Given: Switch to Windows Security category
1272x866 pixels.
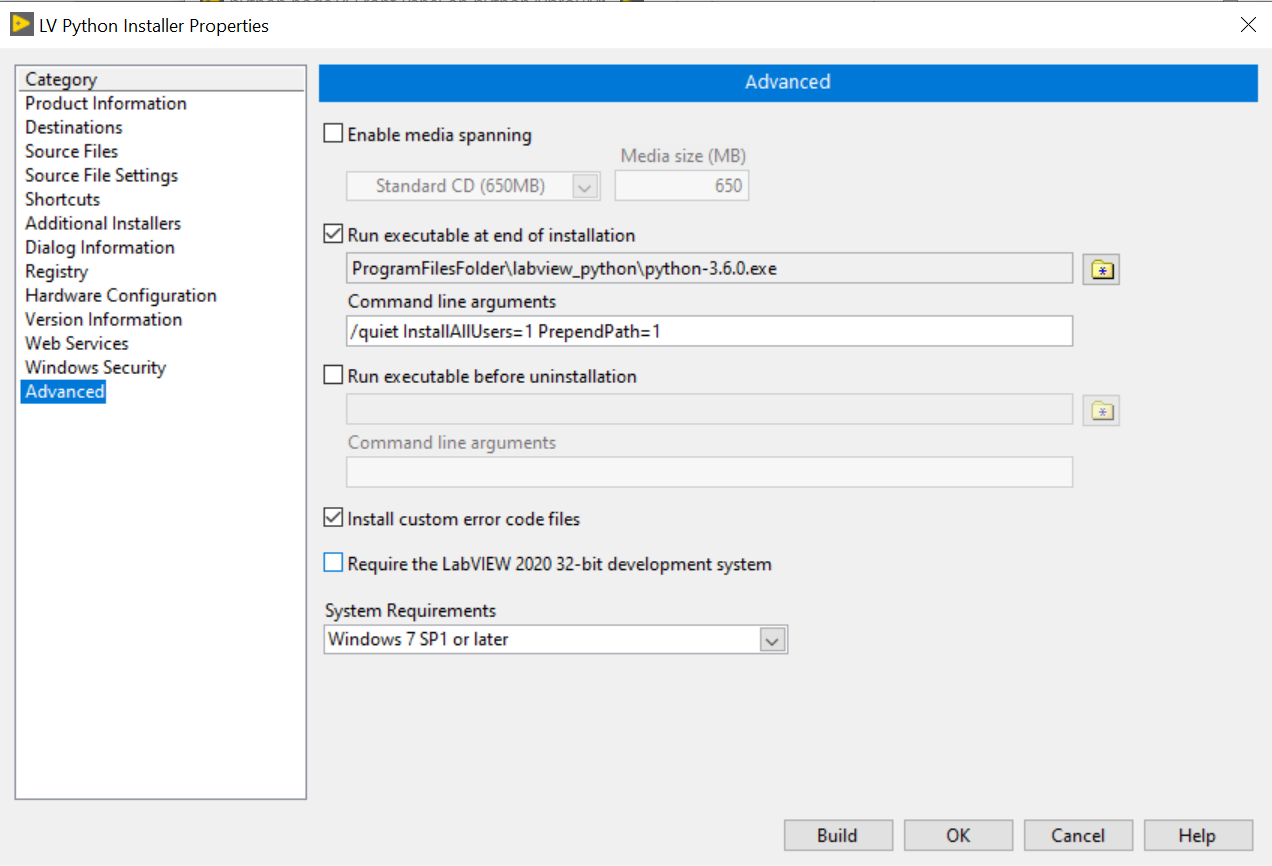Looking at the screenshot, I should (96, 368).
